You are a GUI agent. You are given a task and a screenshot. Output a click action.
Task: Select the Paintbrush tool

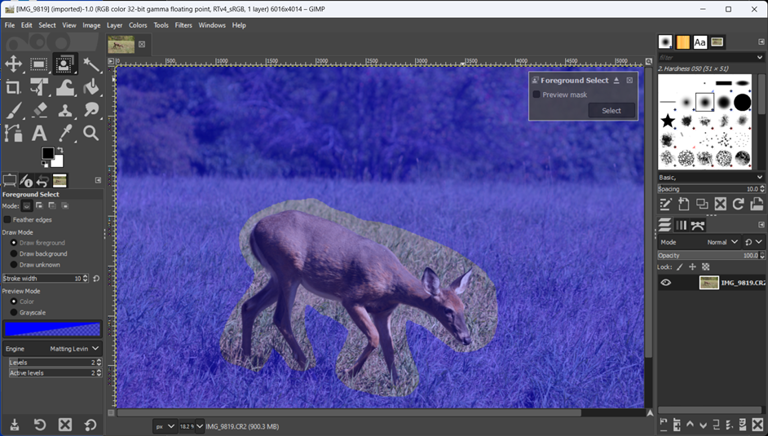pos(13,110)
